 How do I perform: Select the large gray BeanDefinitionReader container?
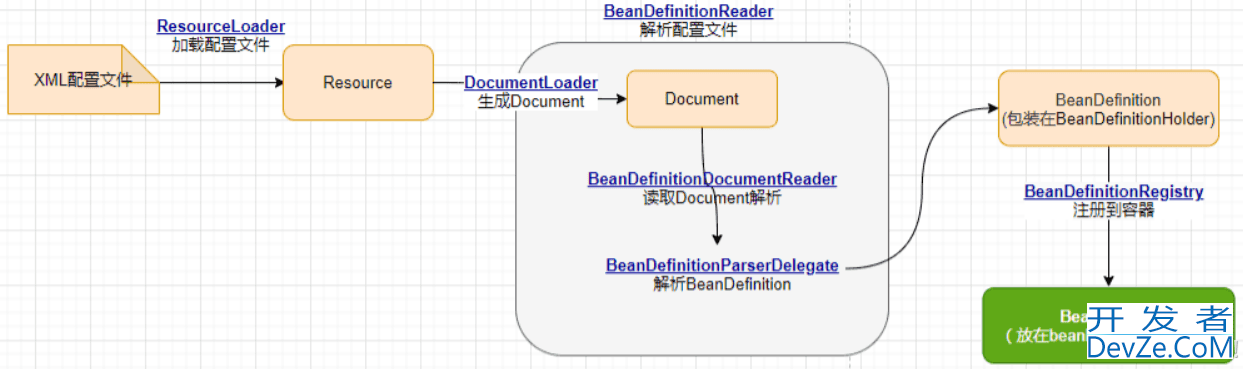point(702,198)
